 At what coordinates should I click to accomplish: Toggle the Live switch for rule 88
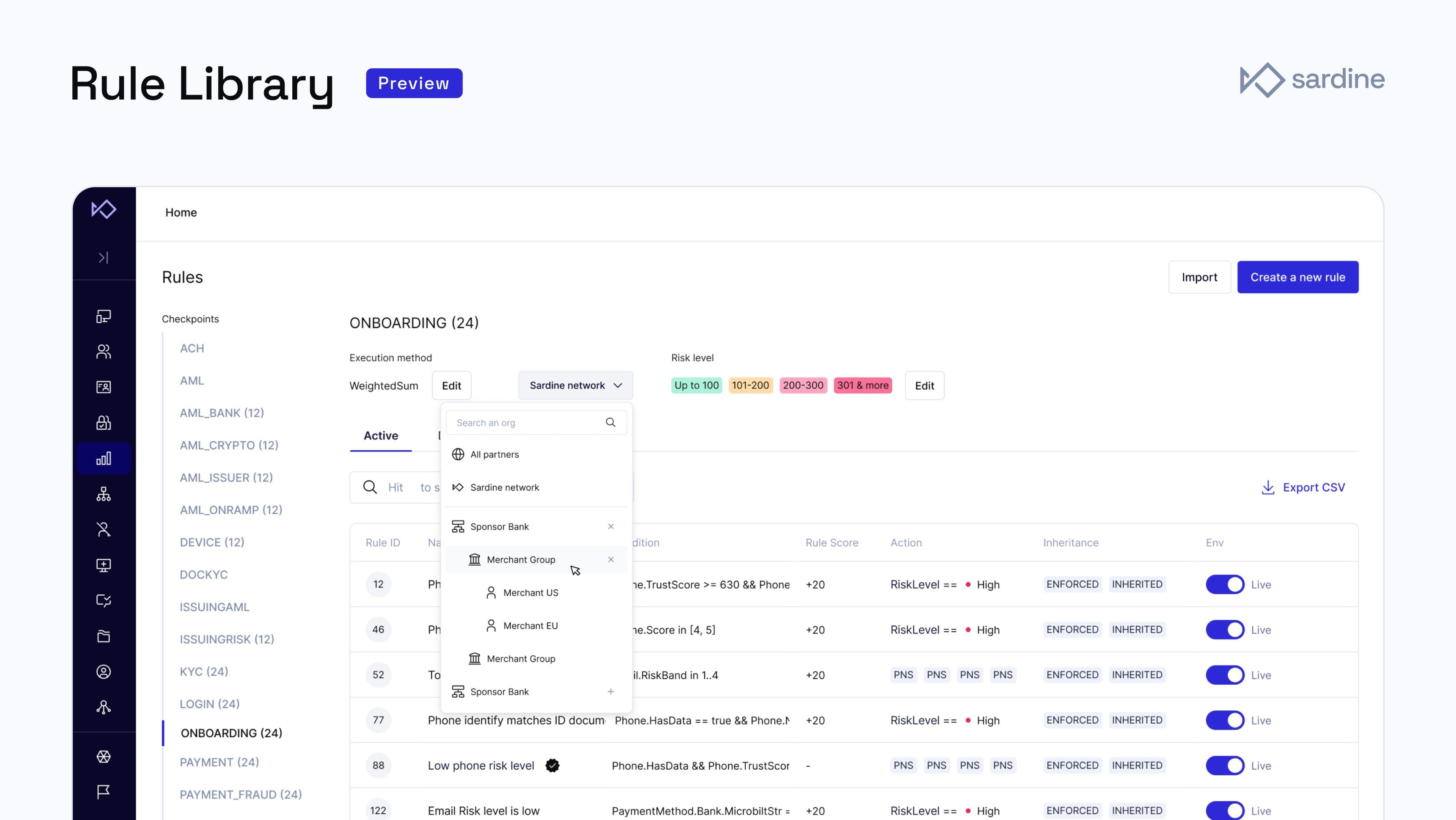(x=1225, y=766)
